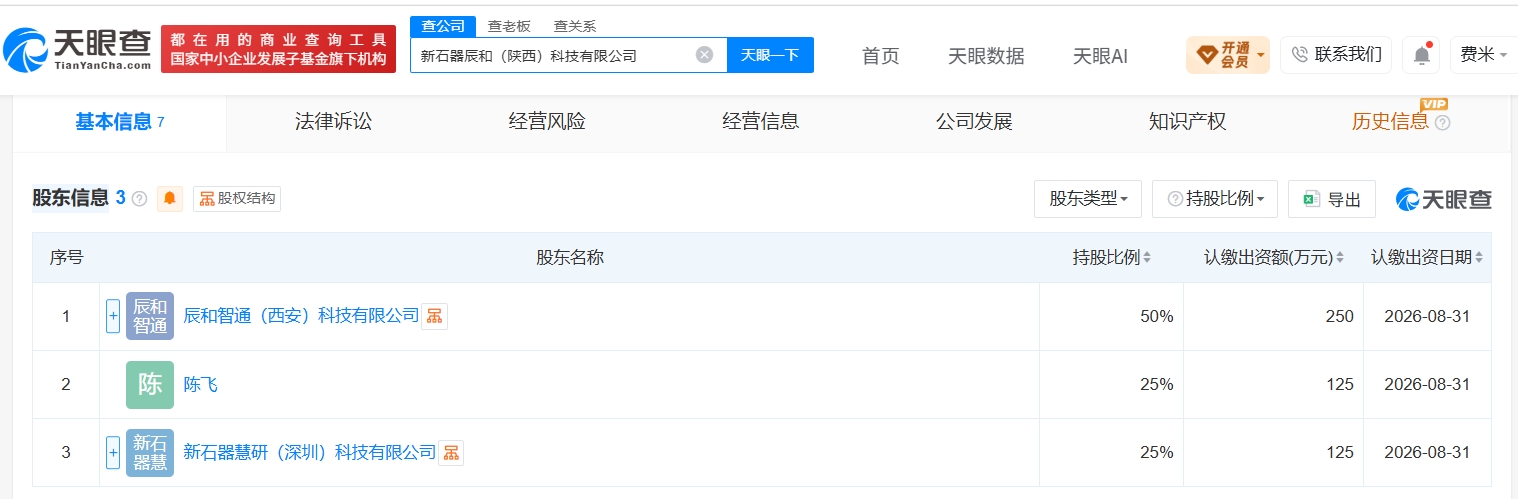Select the 经营风险 tab
The image size is (1518, 499).
click(x=547, y=122)
